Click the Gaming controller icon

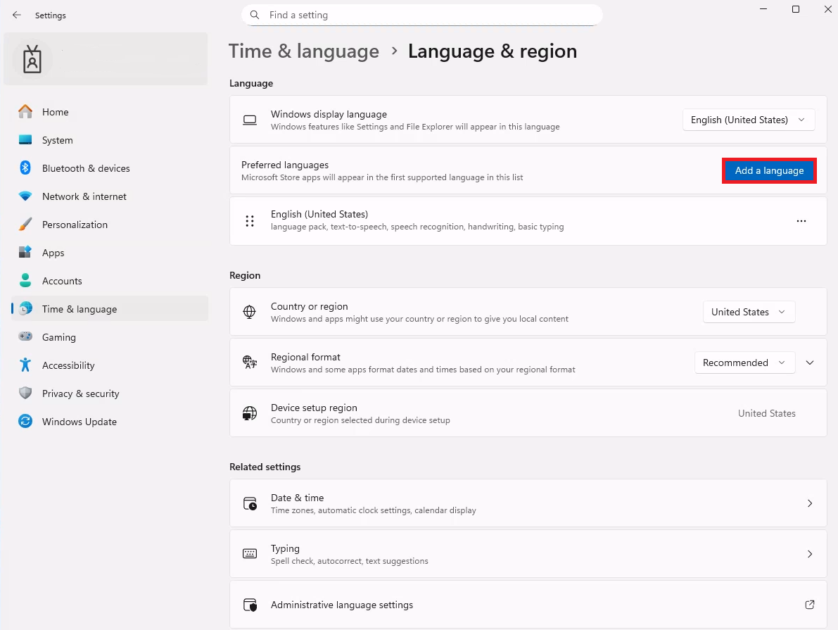point(25,337)
